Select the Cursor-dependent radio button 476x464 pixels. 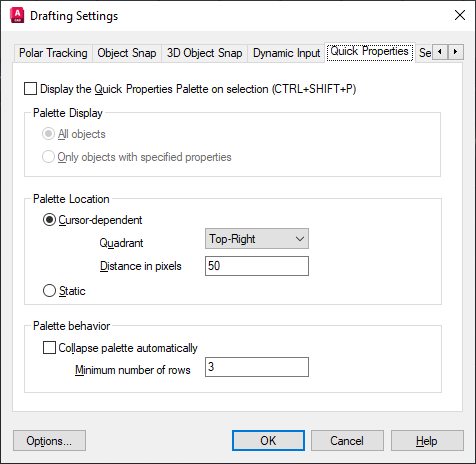point(49,220)
